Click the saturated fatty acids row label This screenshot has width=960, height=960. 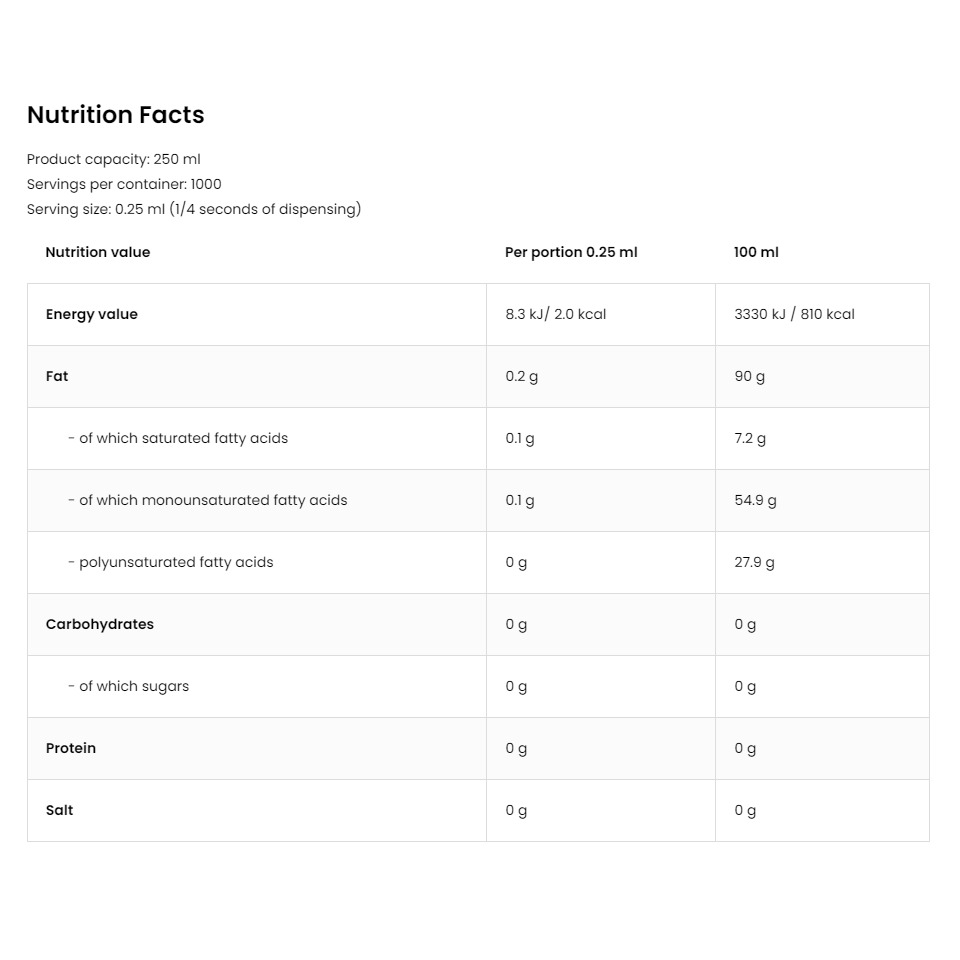click(x=178, y=438)
